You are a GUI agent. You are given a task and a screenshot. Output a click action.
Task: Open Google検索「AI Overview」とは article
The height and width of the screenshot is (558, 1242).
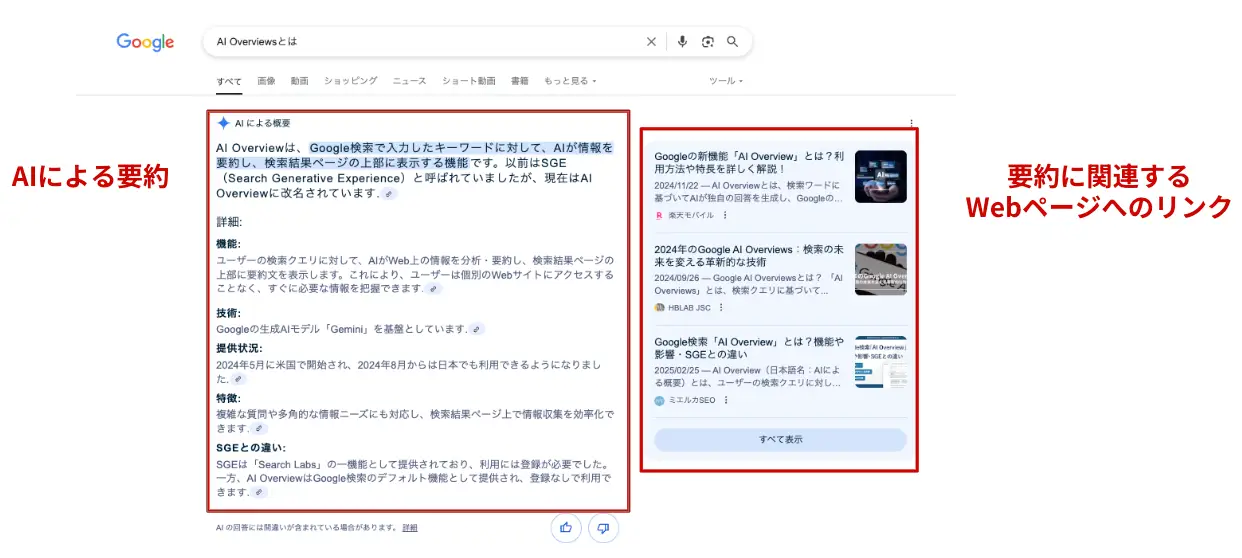[x=750, y=347]
